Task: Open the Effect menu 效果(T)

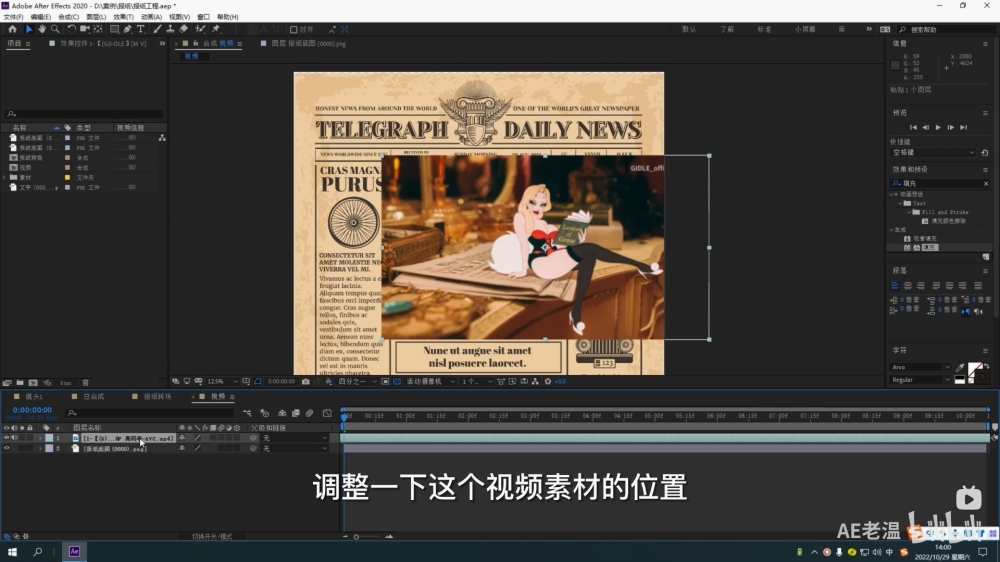Action: click(123, 17)
